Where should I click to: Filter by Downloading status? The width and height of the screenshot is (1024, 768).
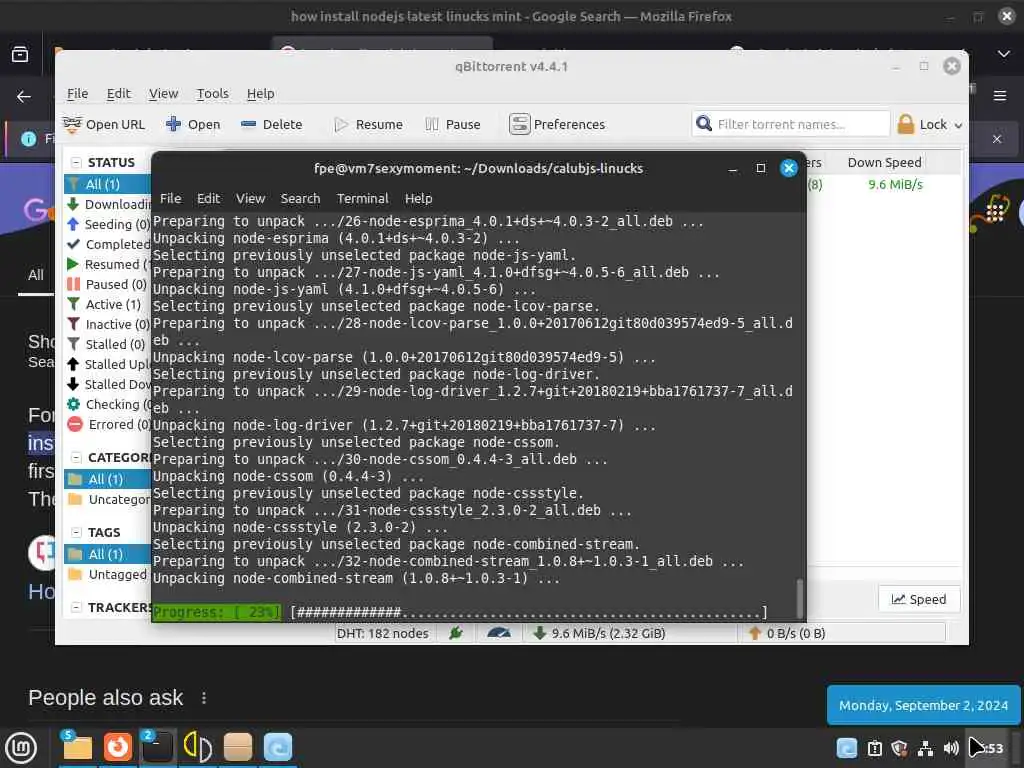point(108,204)
